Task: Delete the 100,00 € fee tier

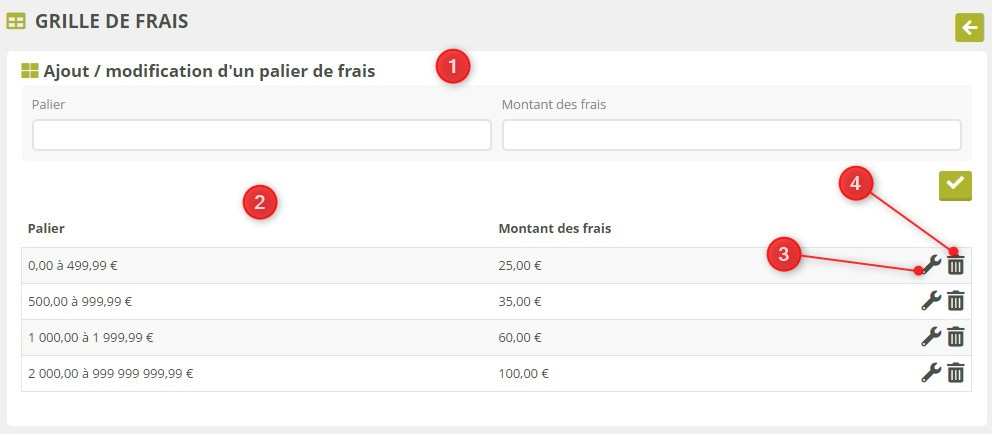Action: point(956,373)
